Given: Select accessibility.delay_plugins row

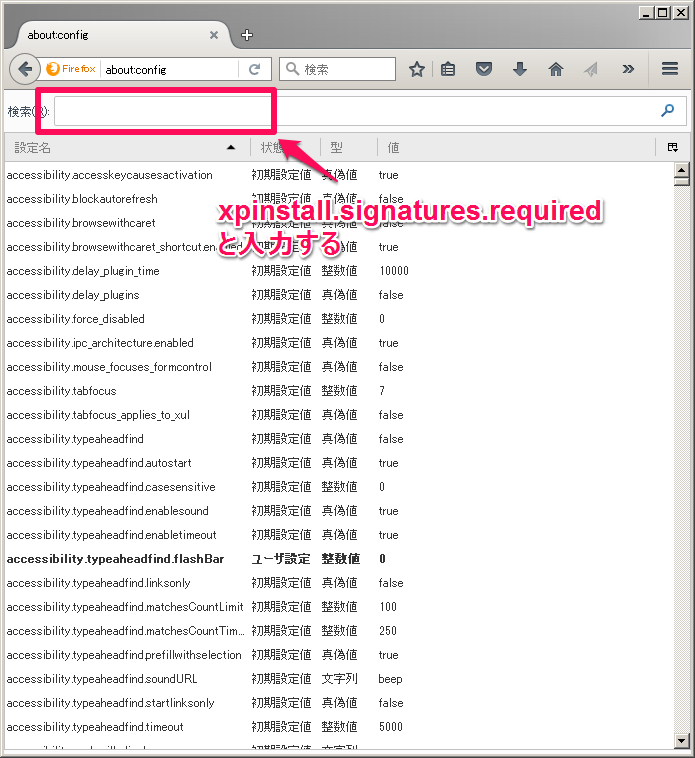Looking at the screenshot, I should [x=338, y=295].
